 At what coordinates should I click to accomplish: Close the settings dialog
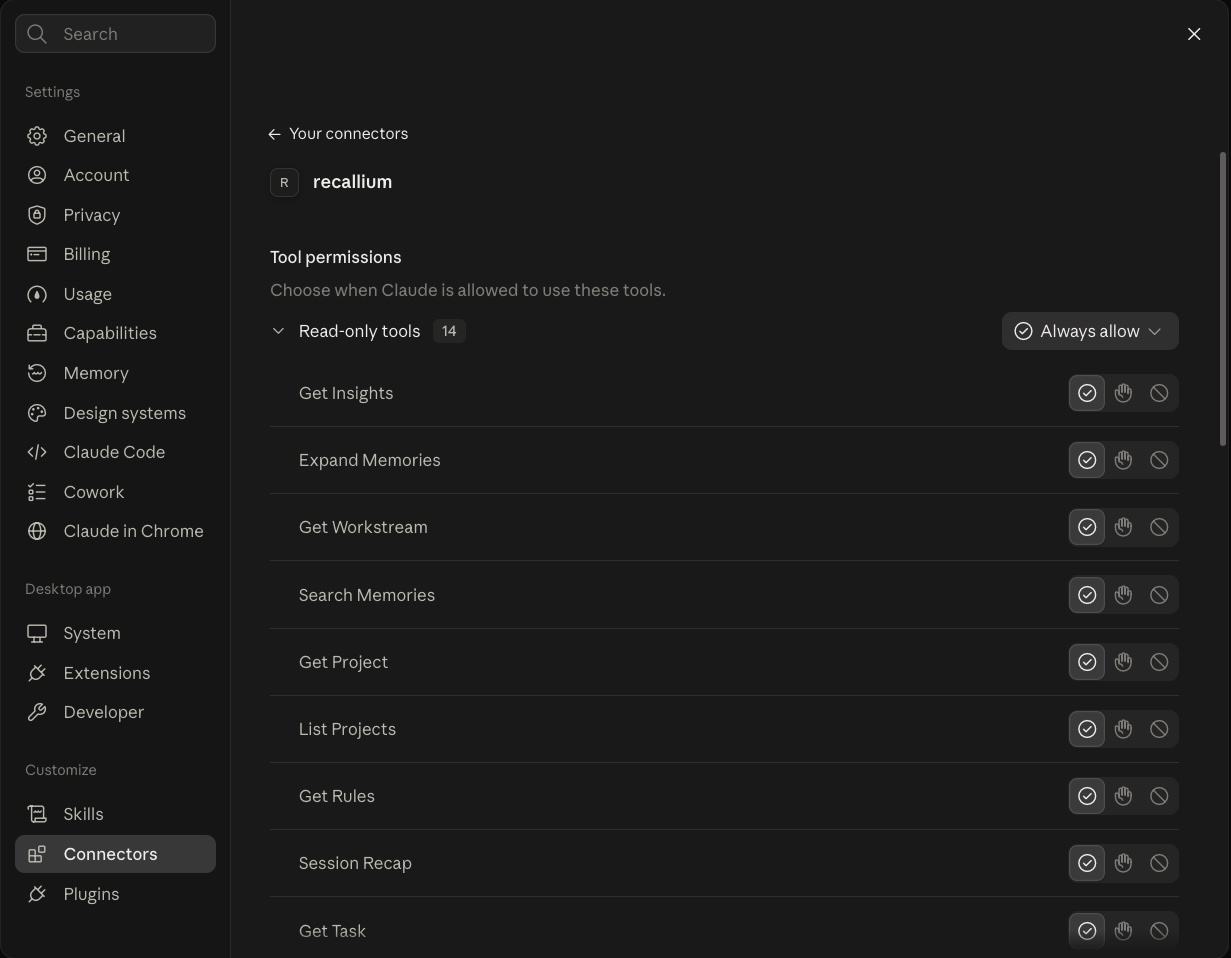pos(1194,34)
